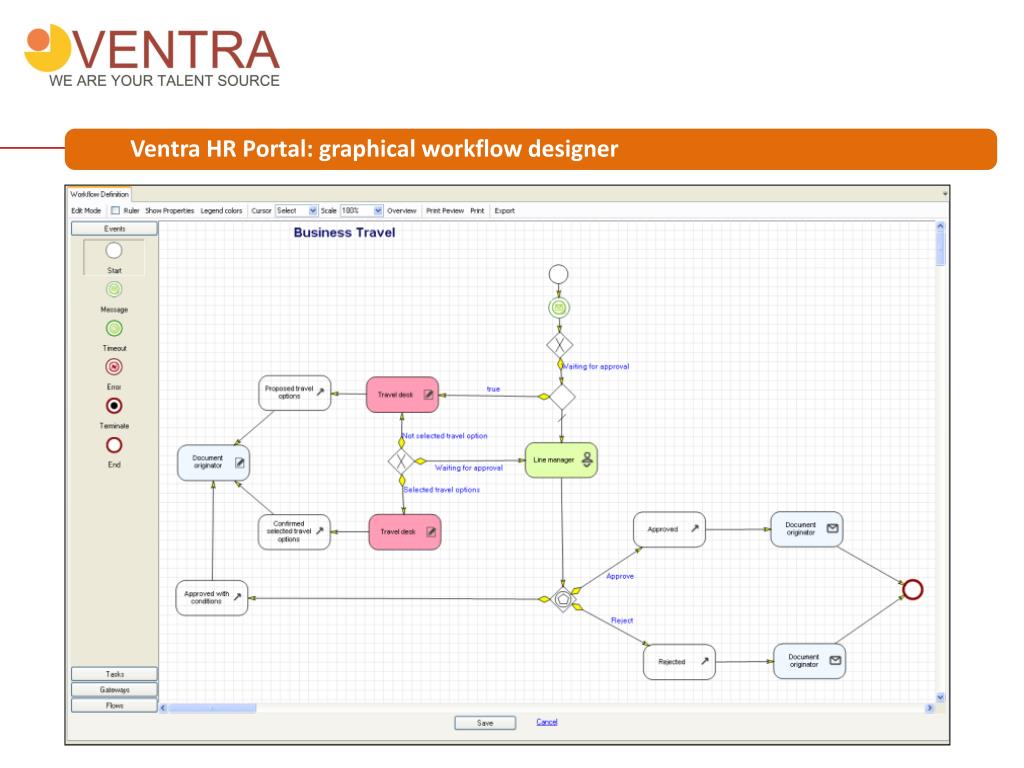Click the X gateway left of Line manager
1024x768 pixels.
(x=401, y=461)
